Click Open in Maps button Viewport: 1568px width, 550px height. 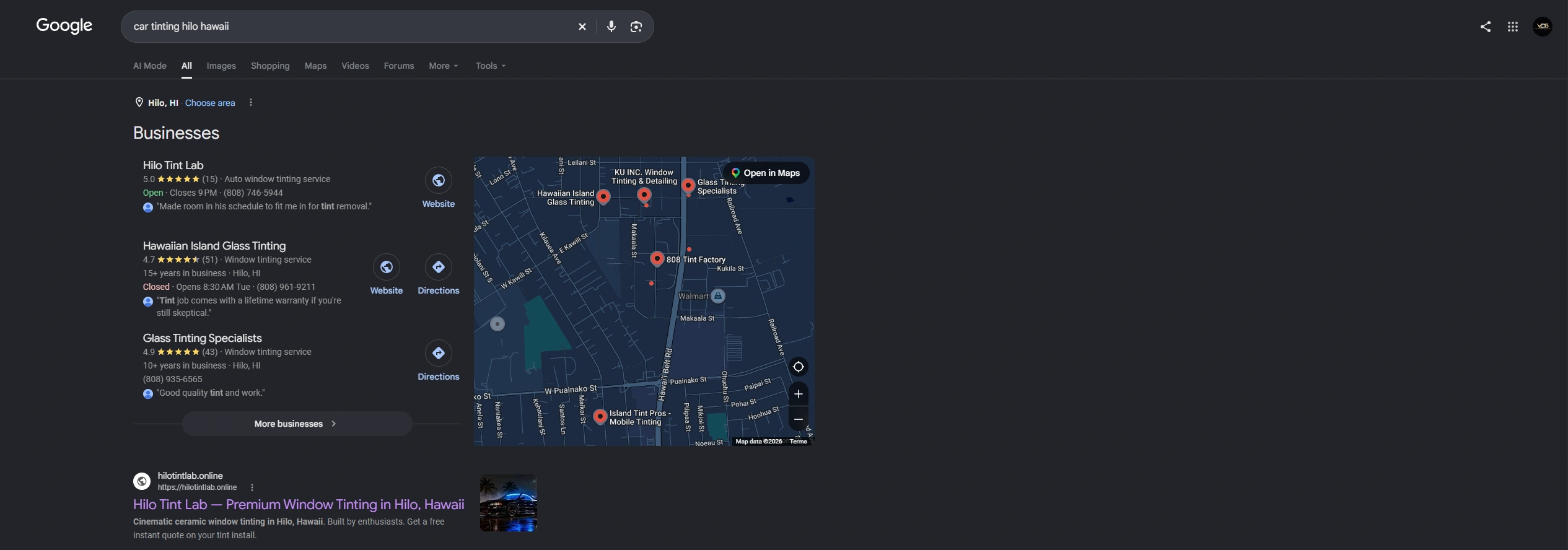pos(766,173)
